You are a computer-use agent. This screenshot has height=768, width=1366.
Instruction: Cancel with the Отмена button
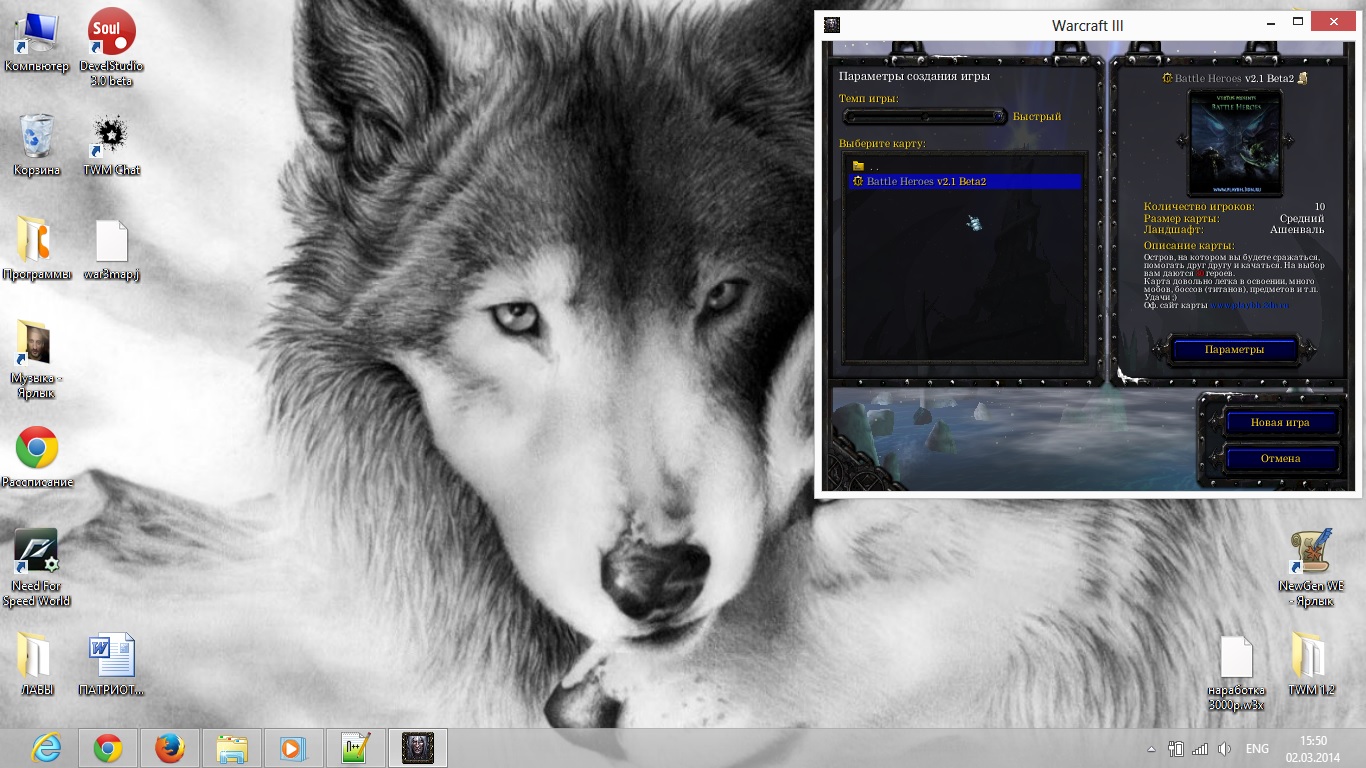pos(1279,459)
